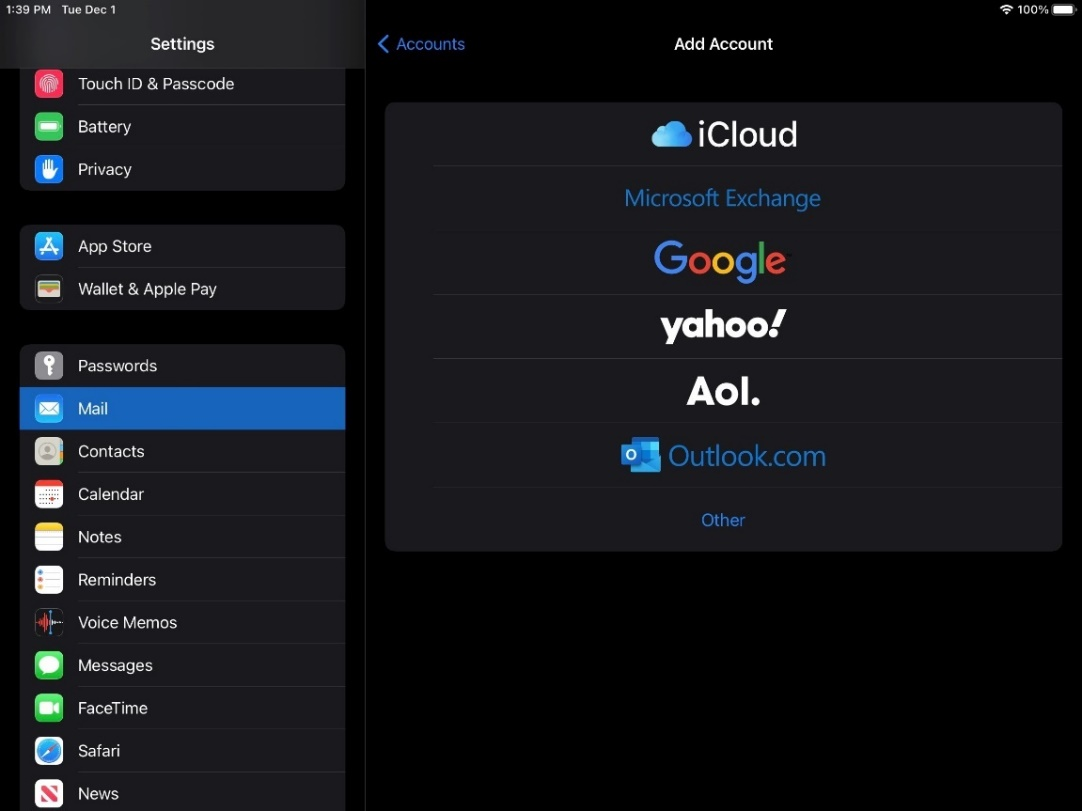
Task: Open Messages settings
Action: pos(182,665)
